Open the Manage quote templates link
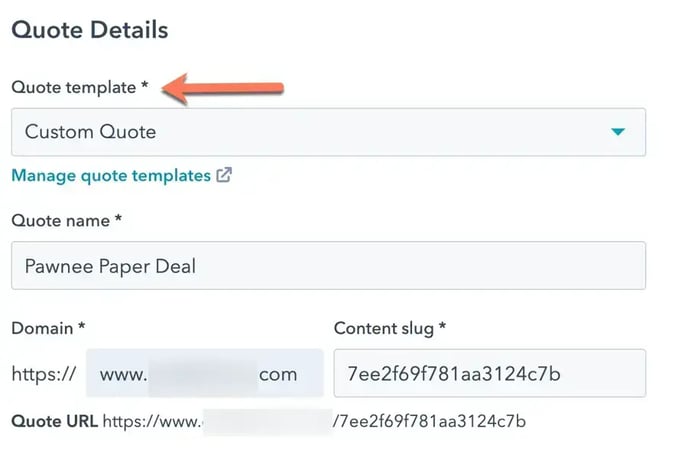The width and height of the screenshot is (688, 460). (x=111, y=176)
